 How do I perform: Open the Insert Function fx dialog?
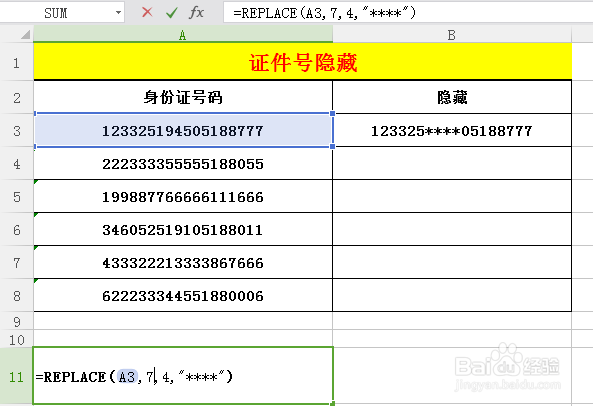pyautogui.click(x=196, y=12)
